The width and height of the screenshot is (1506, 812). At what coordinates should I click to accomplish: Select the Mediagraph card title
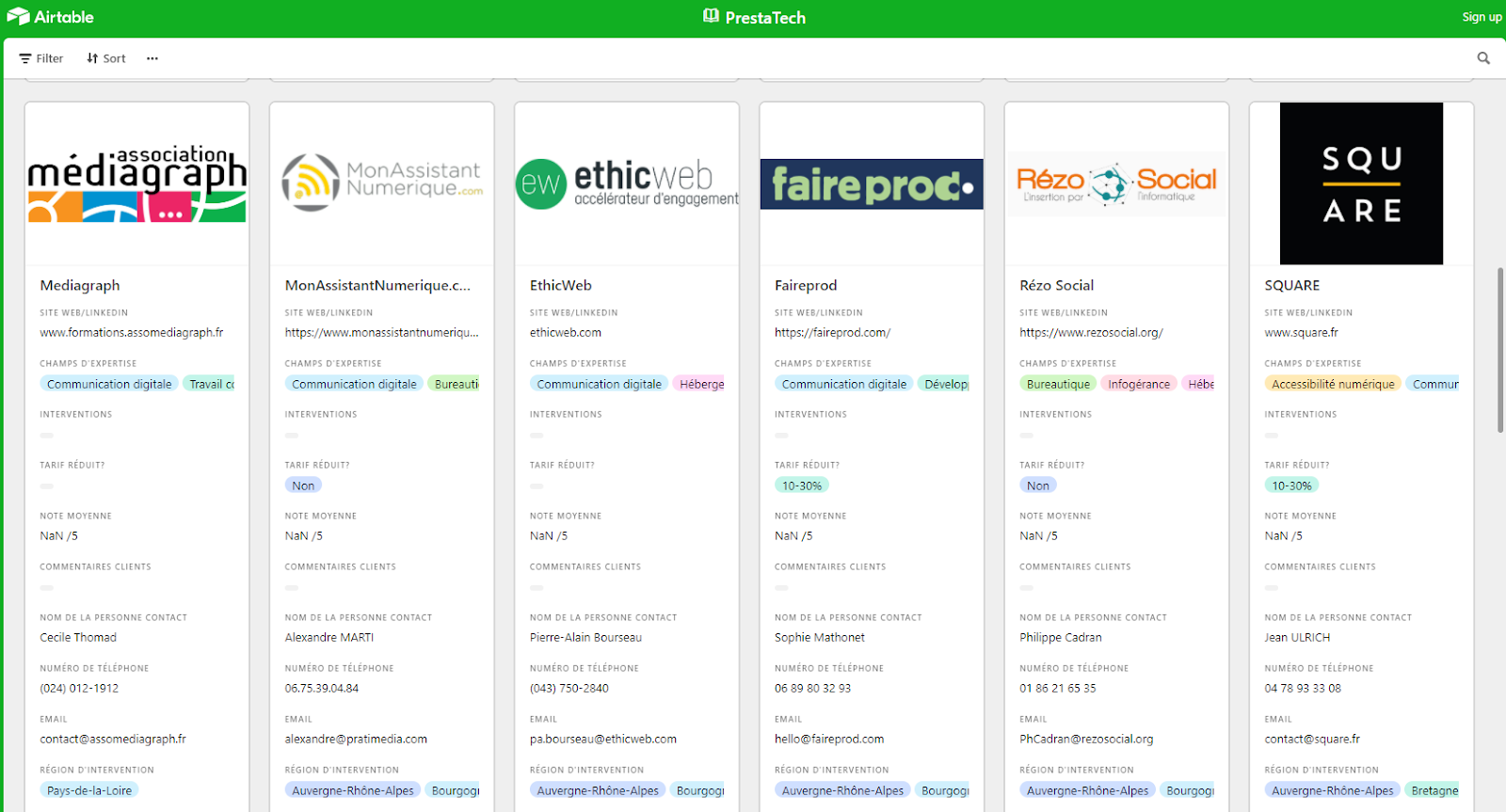tap(80, 285)
